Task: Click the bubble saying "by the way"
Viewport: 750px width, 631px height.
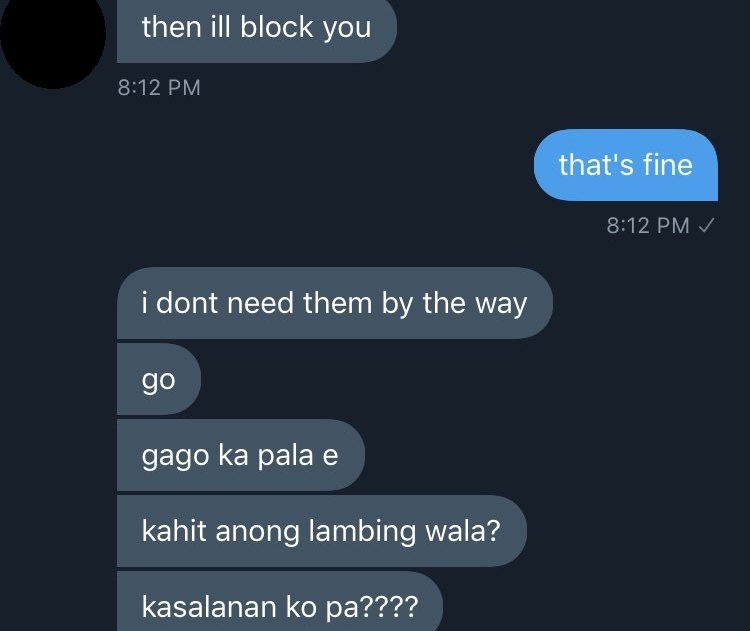Action: pyautogui.click(x=335, y=303)
